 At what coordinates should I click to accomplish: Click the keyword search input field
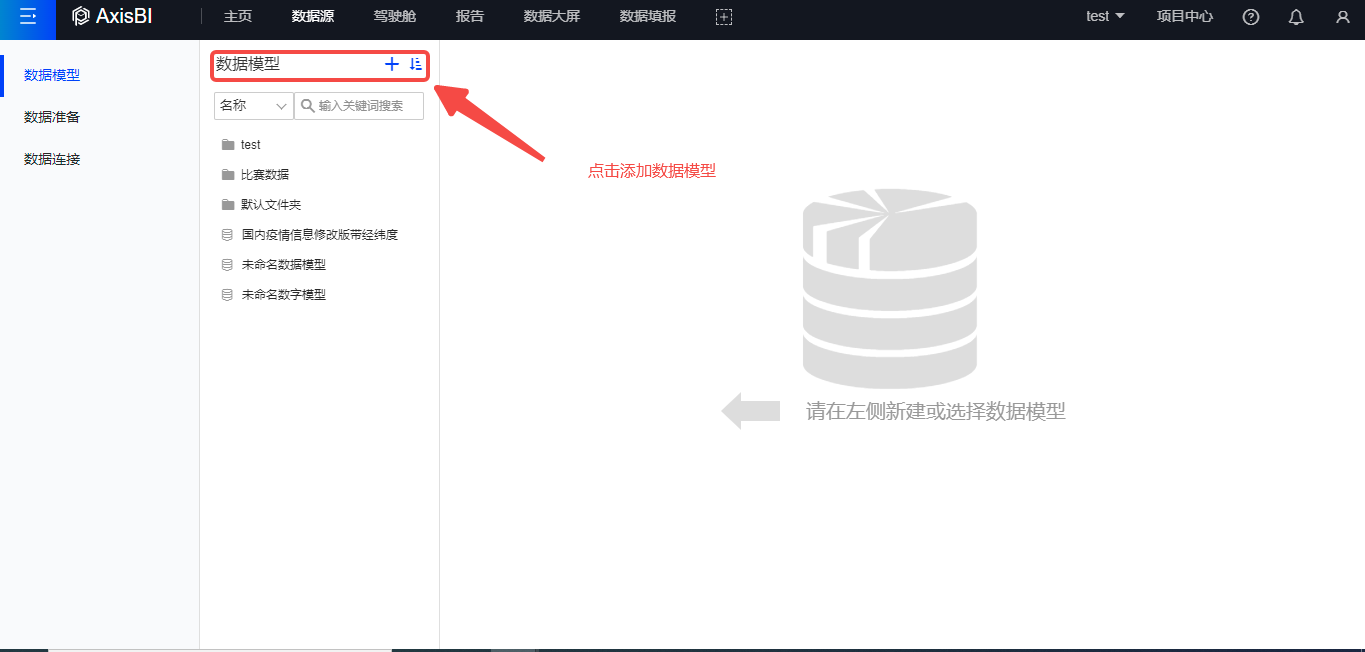[367, 106]
